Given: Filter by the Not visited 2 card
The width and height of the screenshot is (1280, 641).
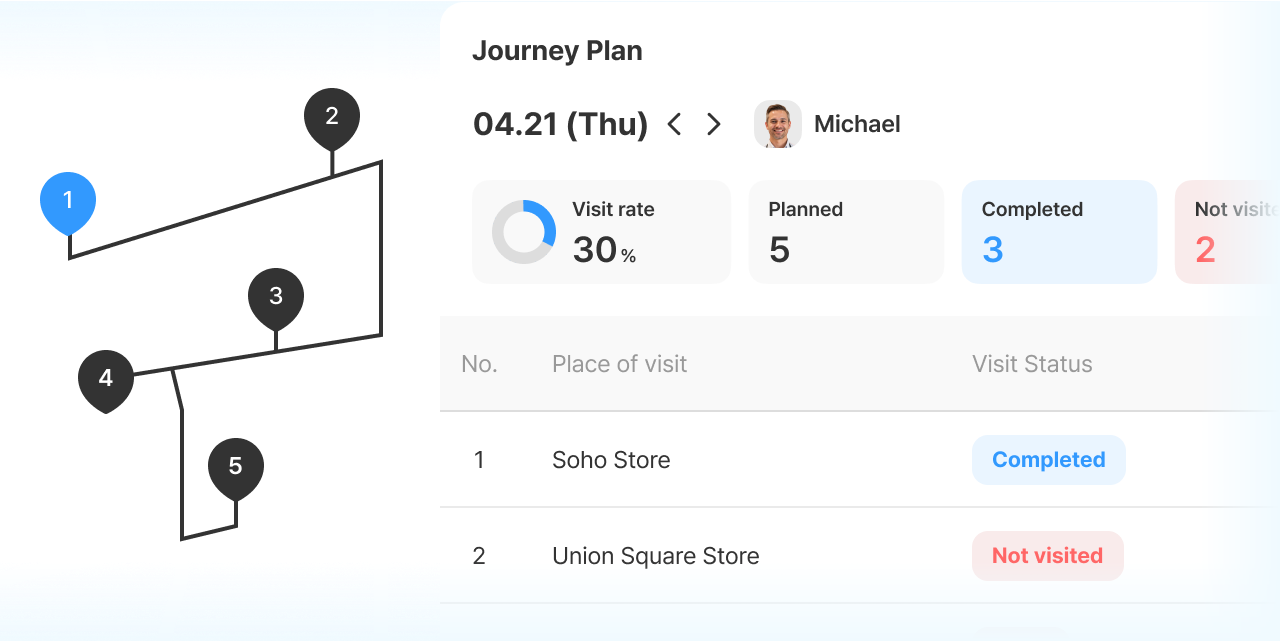Looking at the screenshot, I should click(1227, 232).
